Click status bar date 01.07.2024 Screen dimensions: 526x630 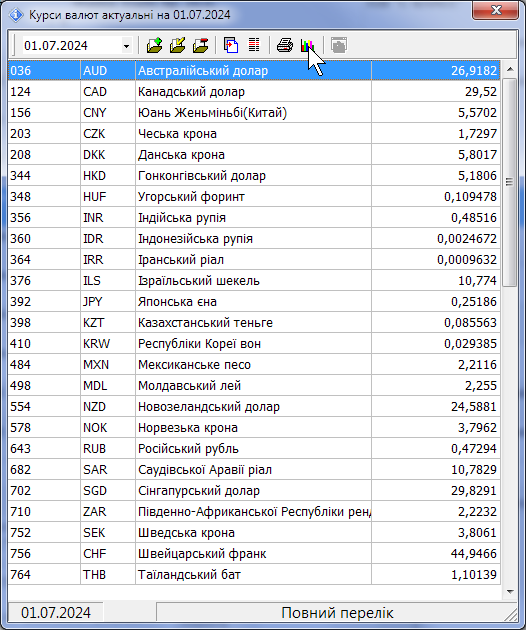[55, 613]
